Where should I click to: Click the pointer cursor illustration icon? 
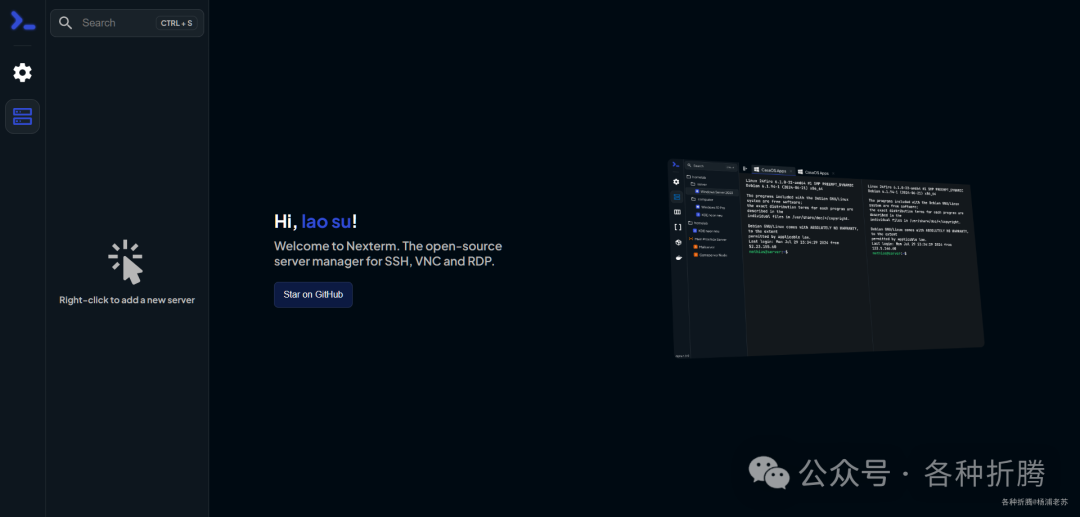click(x=126, y=262)
